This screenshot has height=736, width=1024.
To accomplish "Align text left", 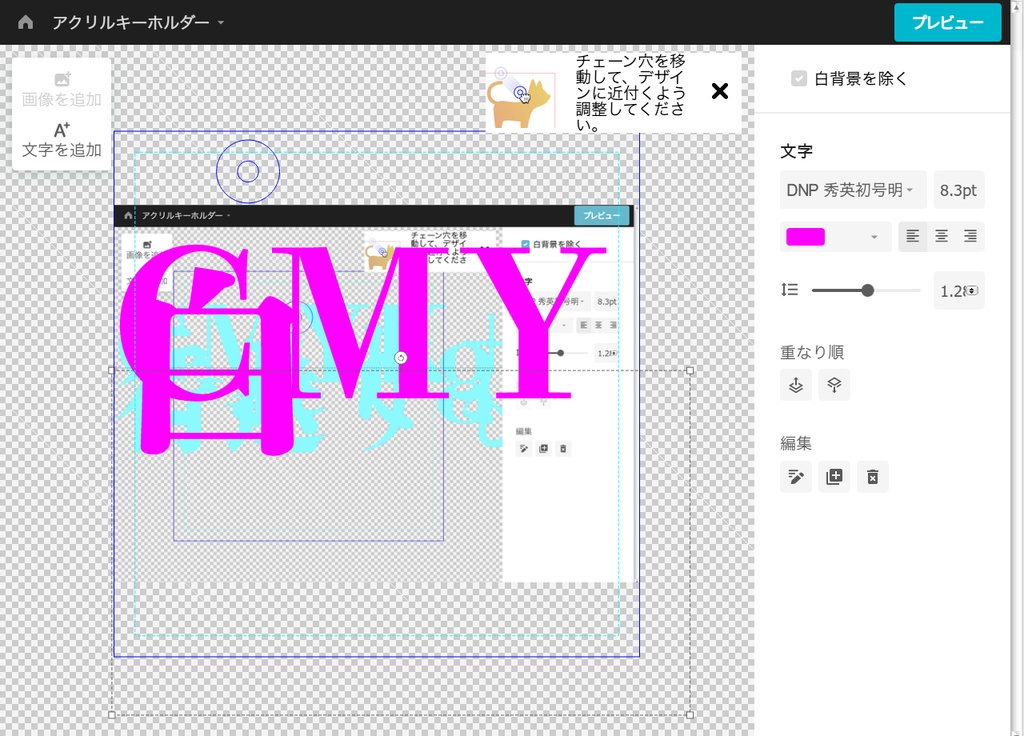I will 912,236.
